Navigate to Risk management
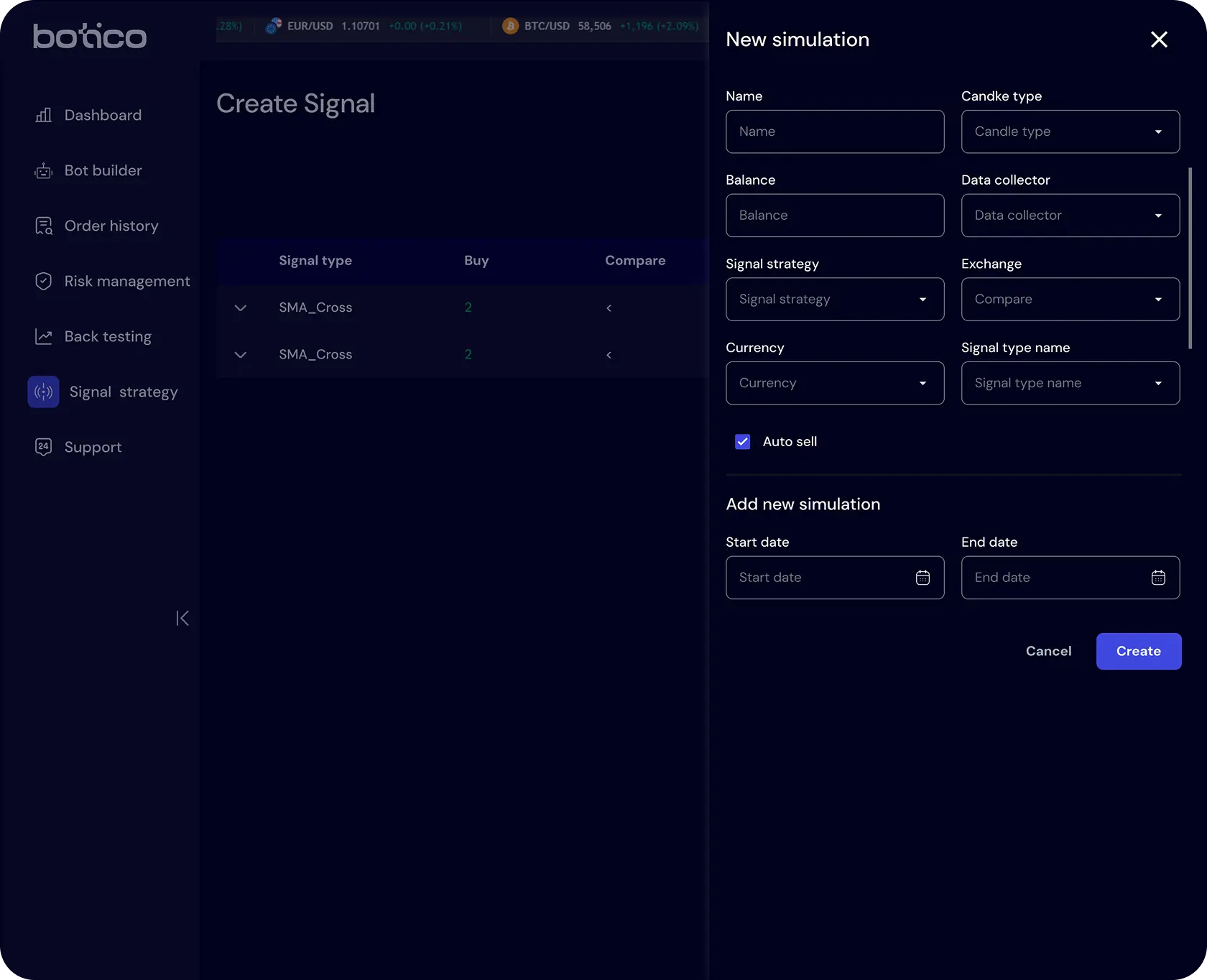 127,281
